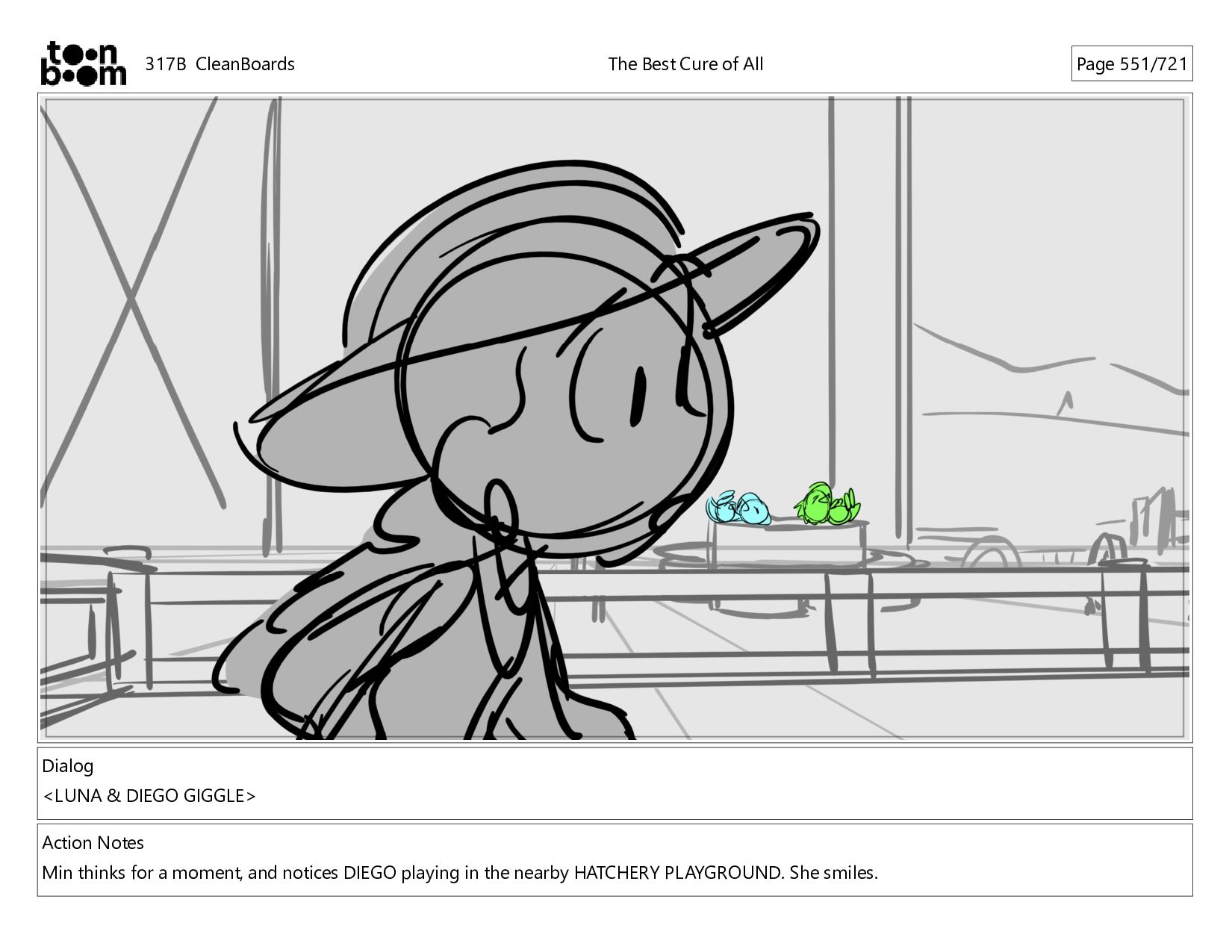The height and width of the screenshot is (952, 1232).
Task: Click the 'Action Notes' label
Action: (93, 843)
